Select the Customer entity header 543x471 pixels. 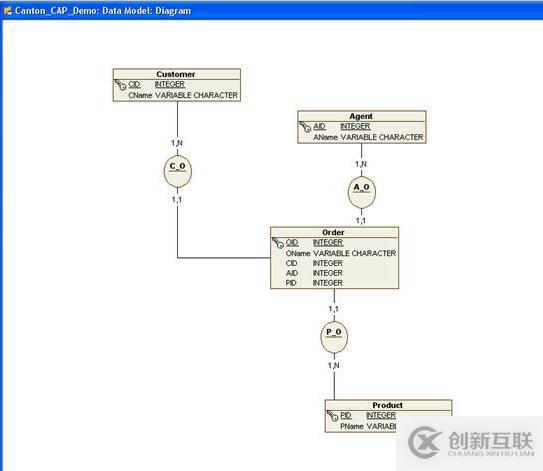(x=177, y=74)
